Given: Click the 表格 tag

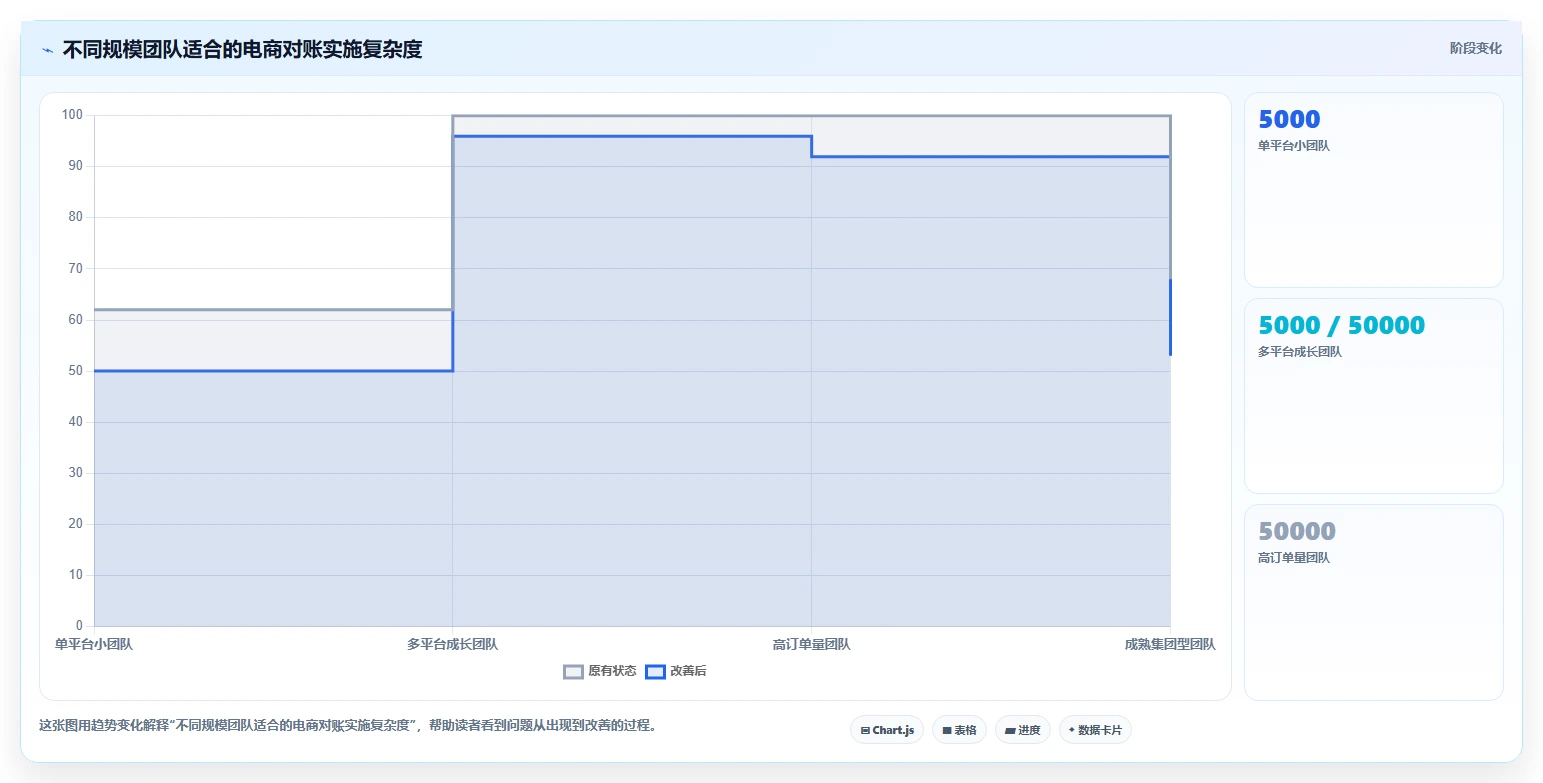Looking at the screenshot, I should tap(959, 730).
